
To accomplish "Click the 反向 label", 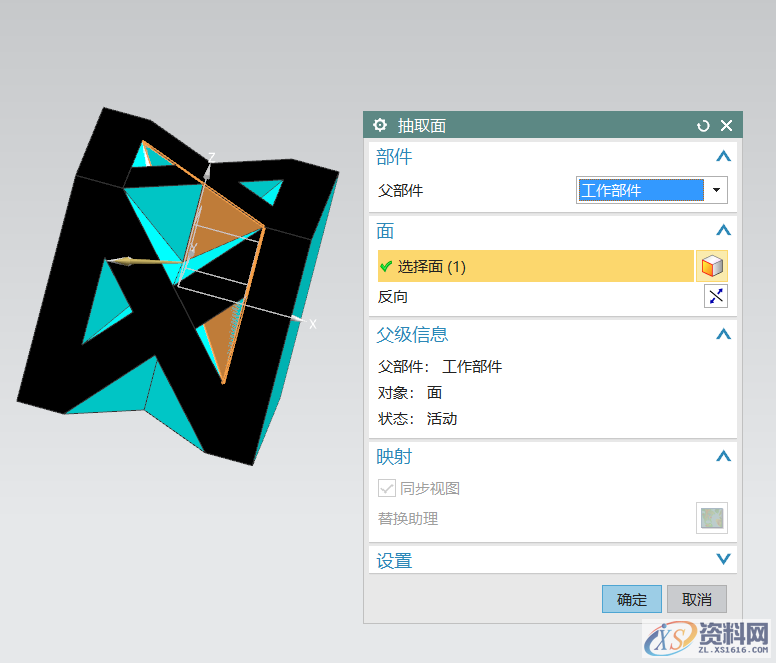I will click(392, 297).
